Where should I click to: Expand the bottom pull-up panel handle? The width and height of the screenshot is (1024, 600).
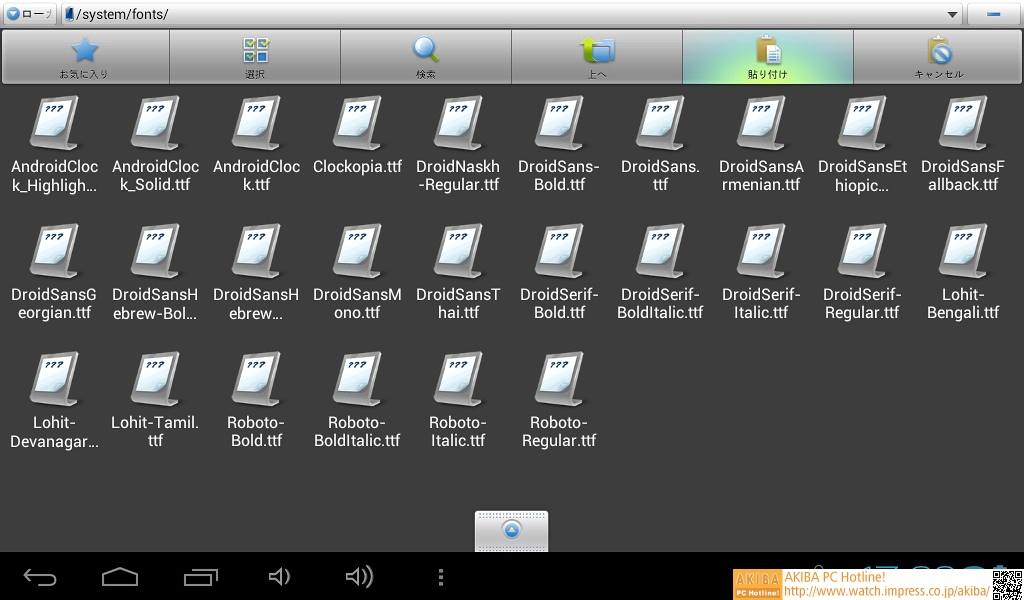511,531
